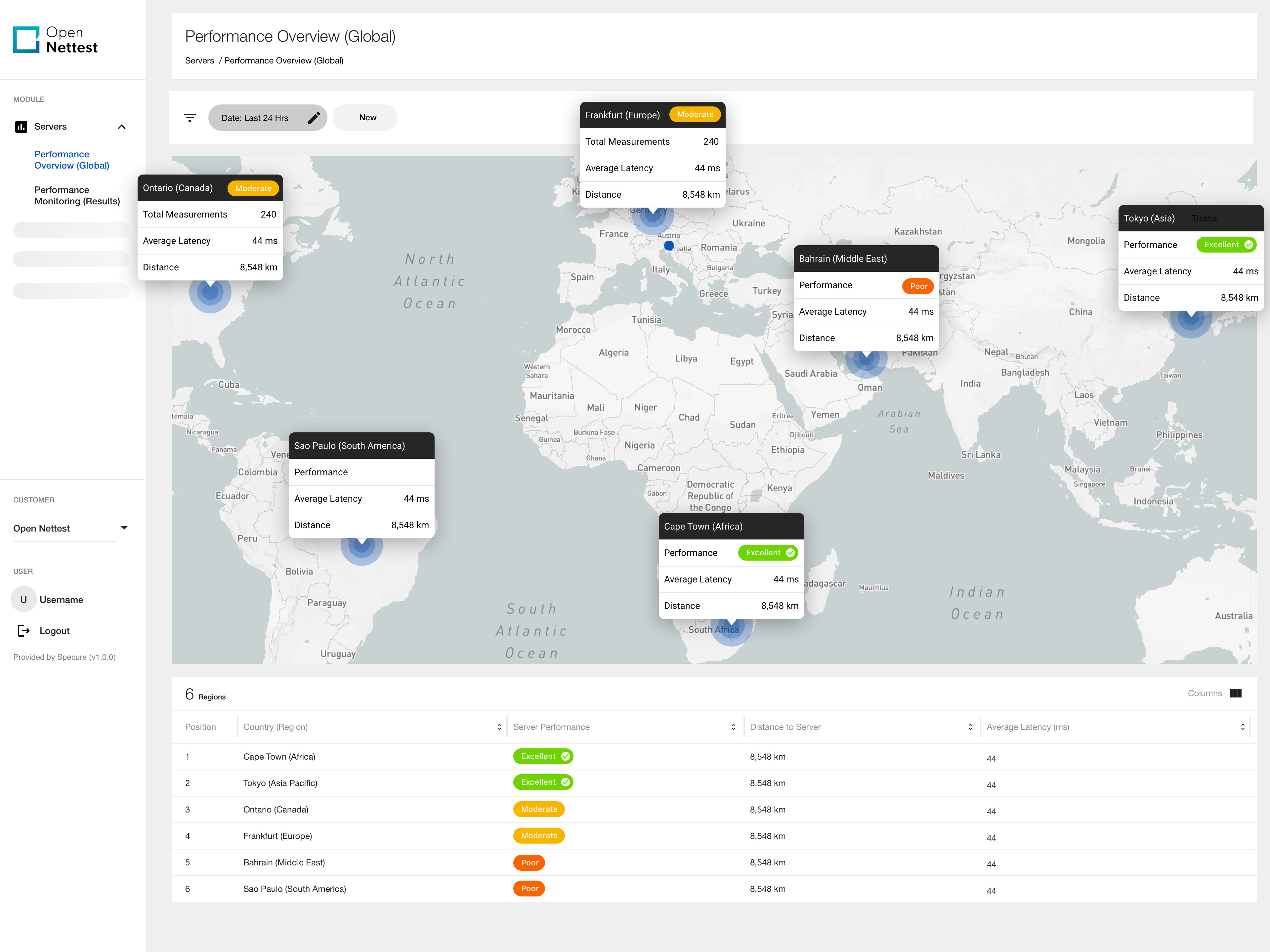Sort by Country (Region) column arrows
The height and width of the screenshot is (952, 1270).
[499, 727]
